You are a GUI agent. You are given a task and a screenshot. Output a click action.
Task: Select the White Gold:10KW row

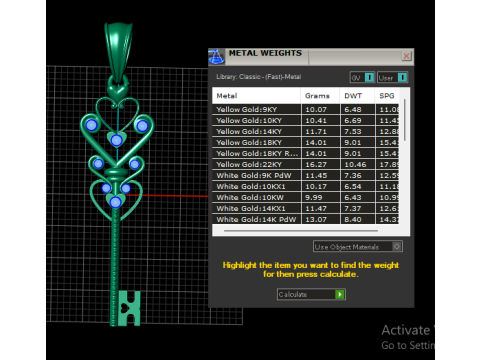click(305, 197)
